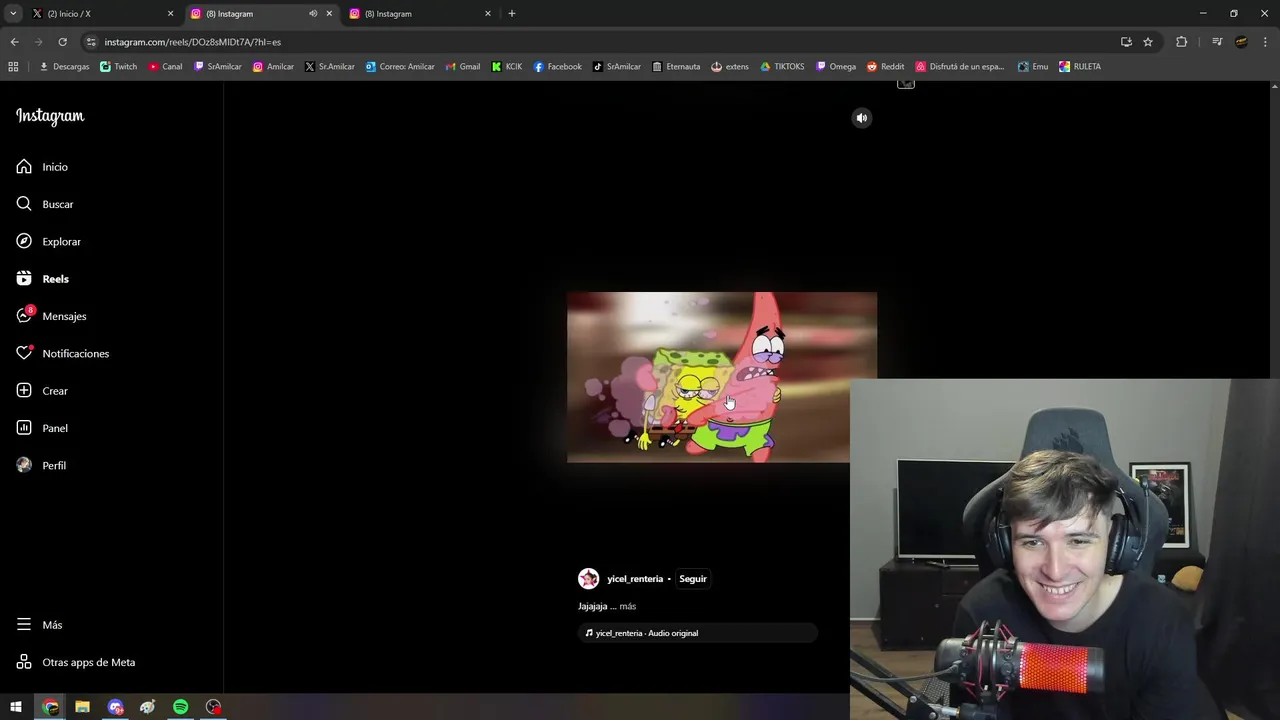Open the apps grid bookmark
1280x720 pixels.
coord(13,67)
